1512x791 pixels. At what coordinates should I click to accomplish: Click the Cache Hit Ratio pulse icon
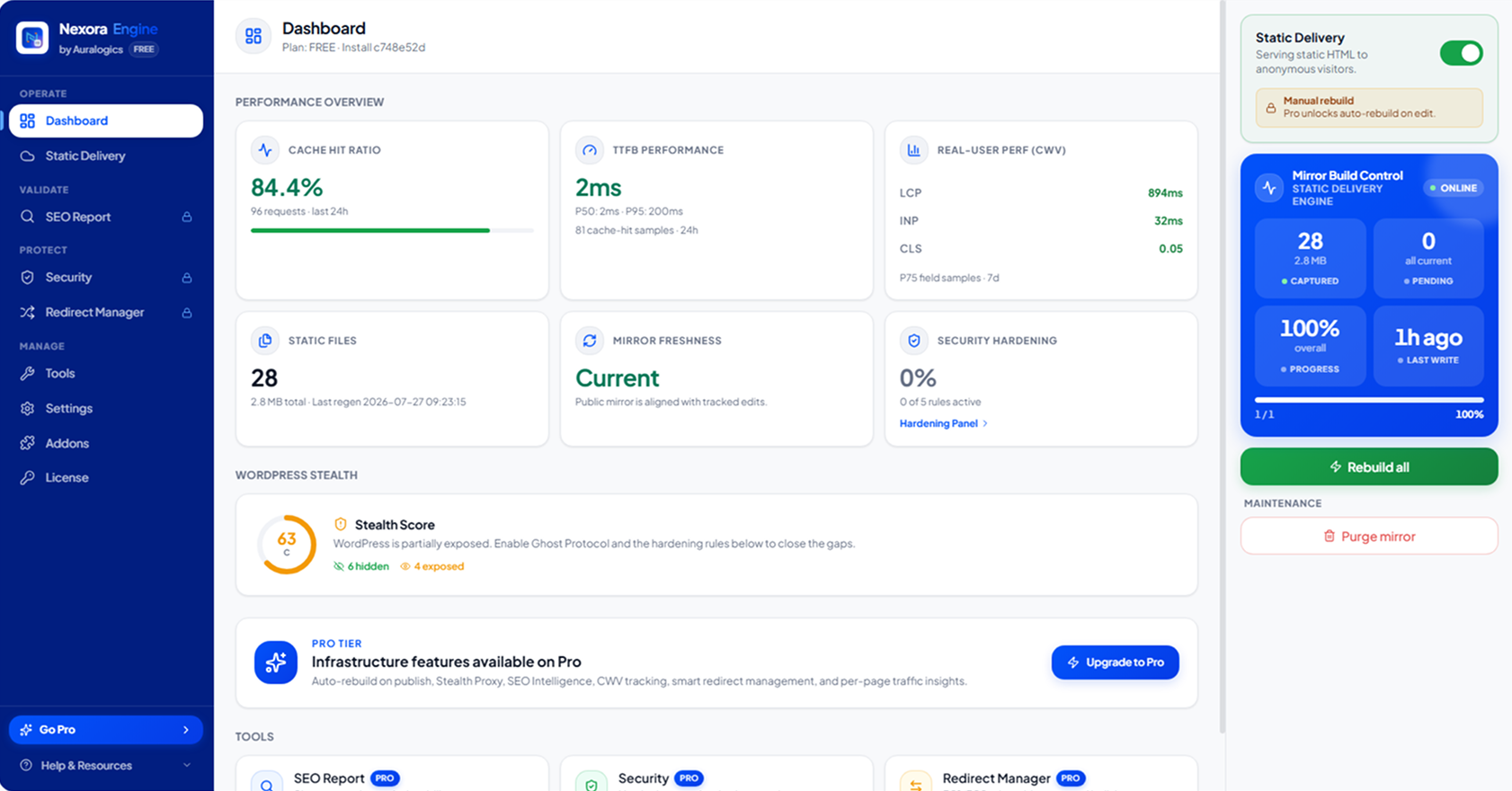click(x=265, y=150)
